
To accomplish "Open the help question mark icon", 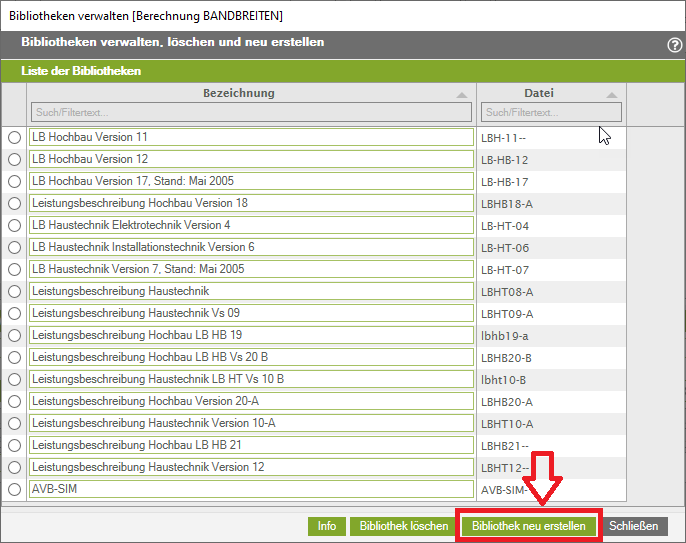I will [x=674, y=45].
